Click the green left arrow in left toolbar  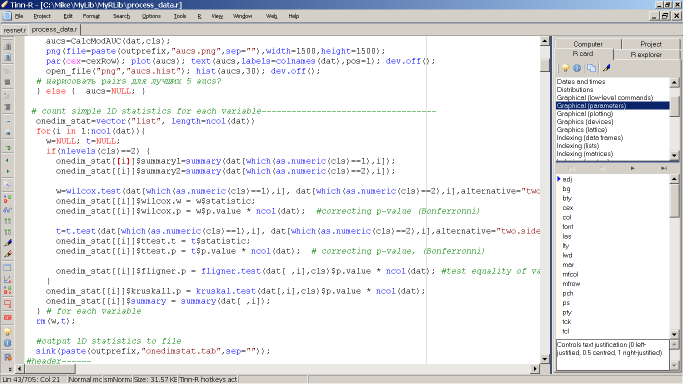tap(7, 161)
